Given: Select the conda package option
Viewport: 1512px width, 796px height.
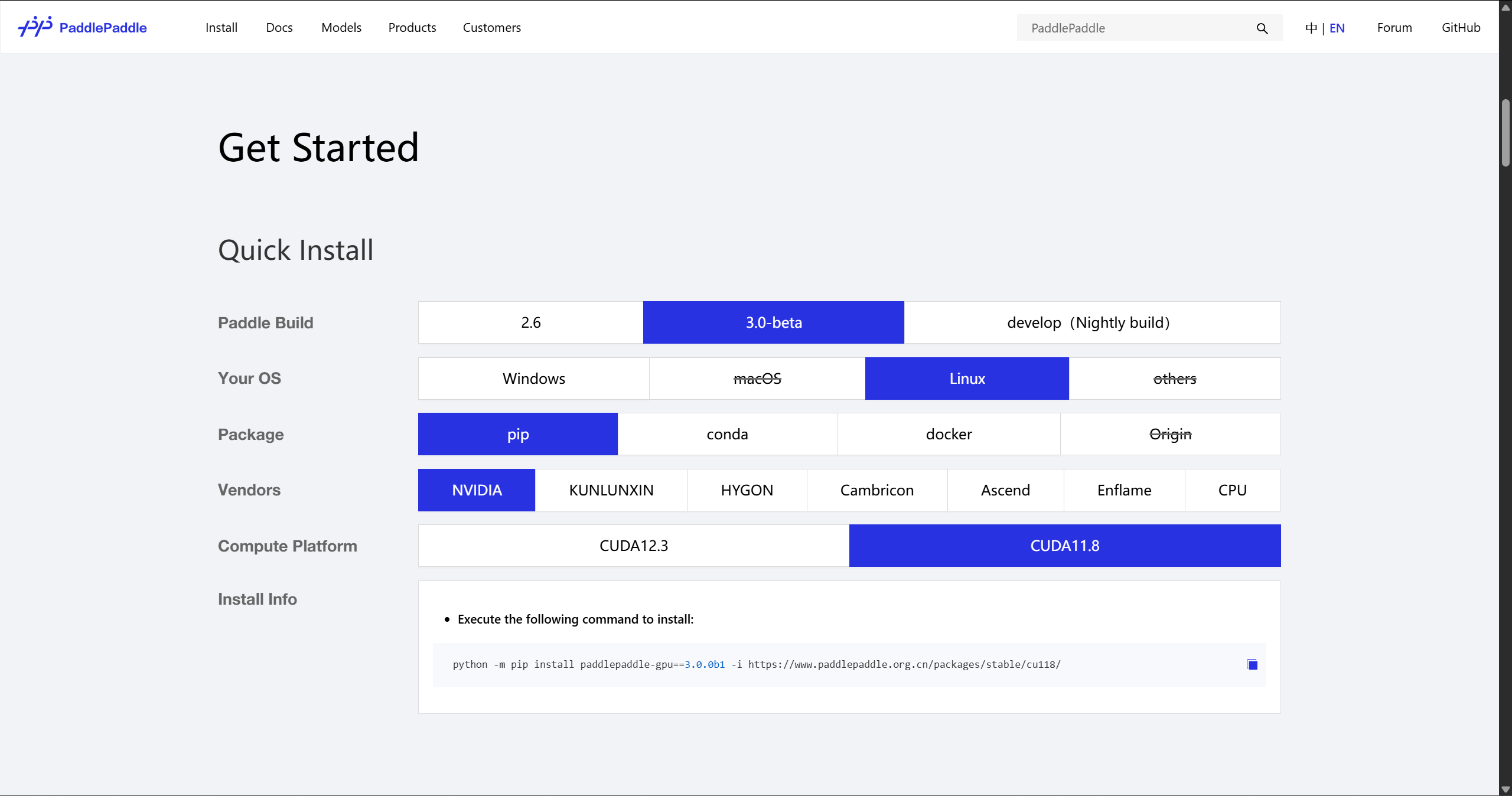Looking at the screenshot, I should coord(727,434).
